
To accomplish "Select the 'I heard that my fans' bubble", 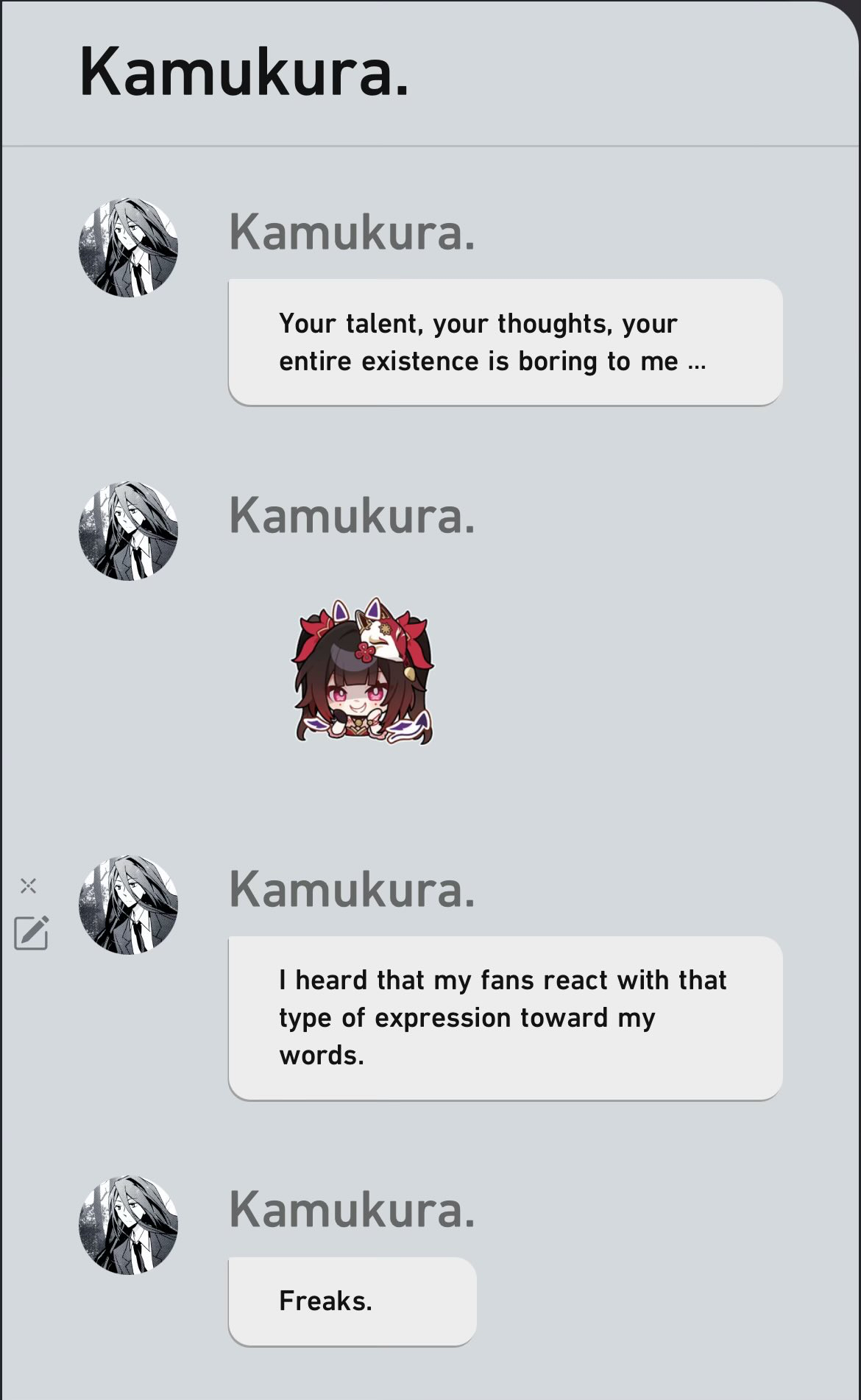I will tap(506, 1018).
